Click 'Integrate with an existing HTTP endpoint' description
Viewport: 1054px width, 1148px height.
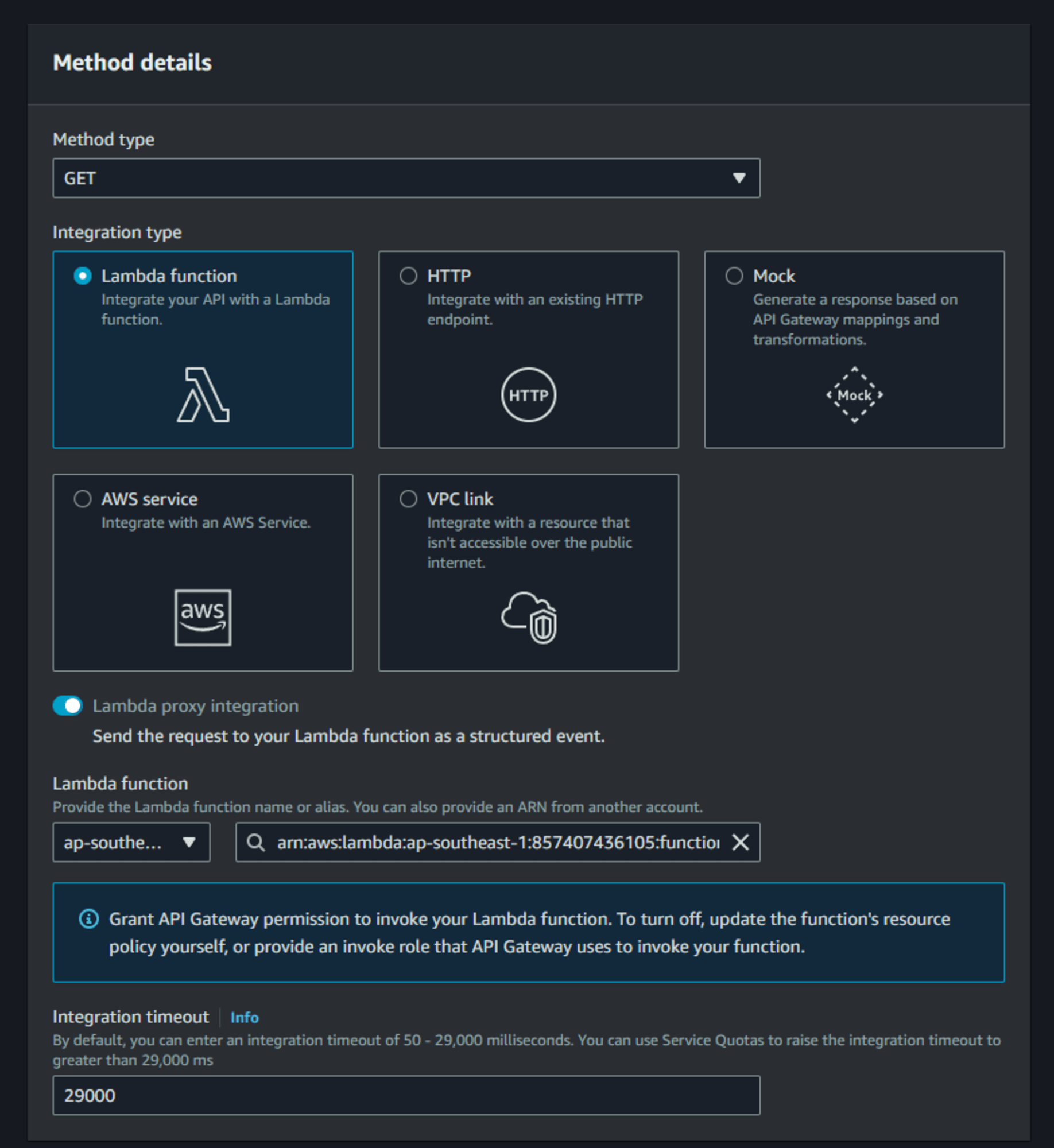point(535,309)
